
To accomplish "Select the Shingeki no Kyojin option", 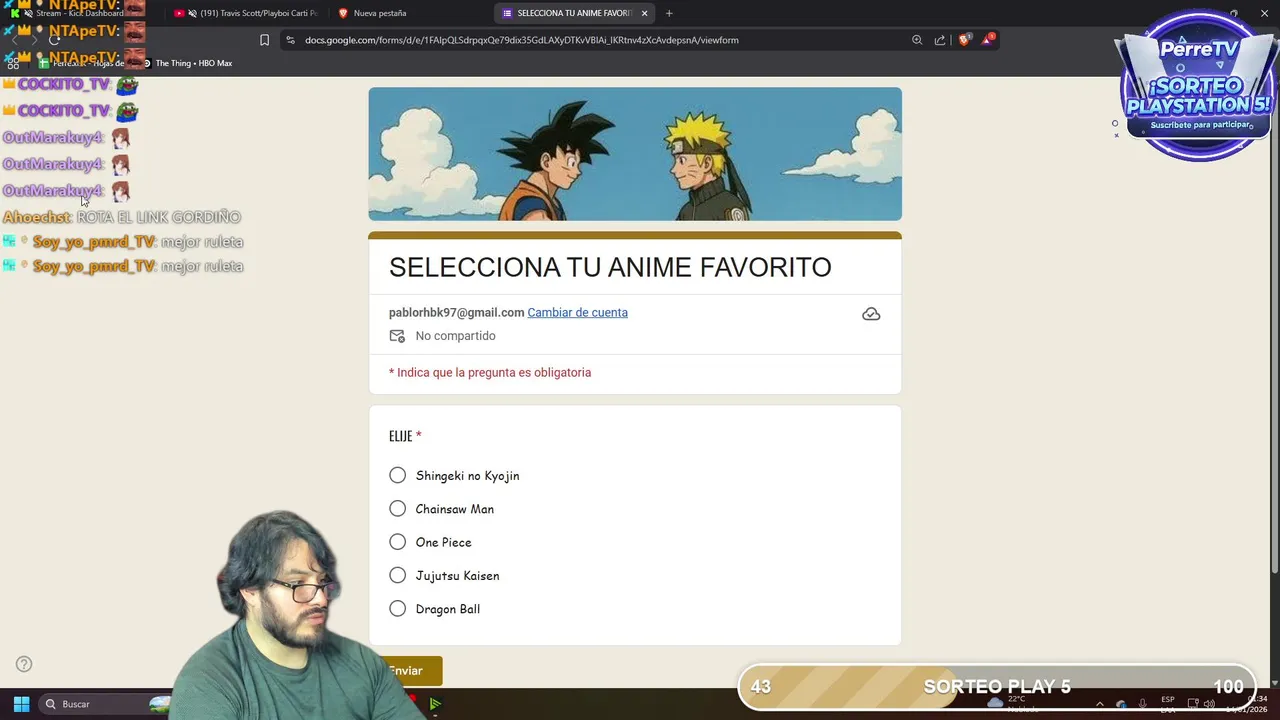I will click(x=398, y=475).
